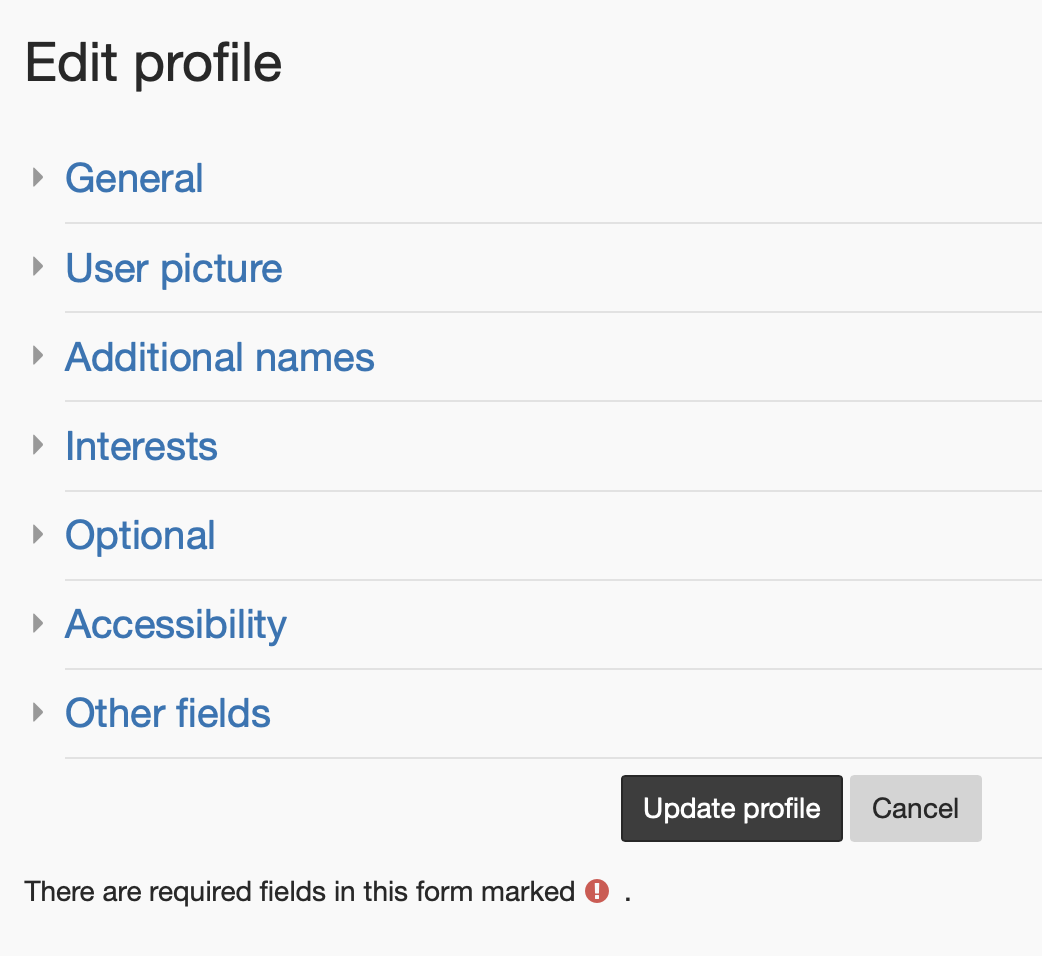Open the Optional section heading
The image size is (1042, 956).
(x=140, y=535)
